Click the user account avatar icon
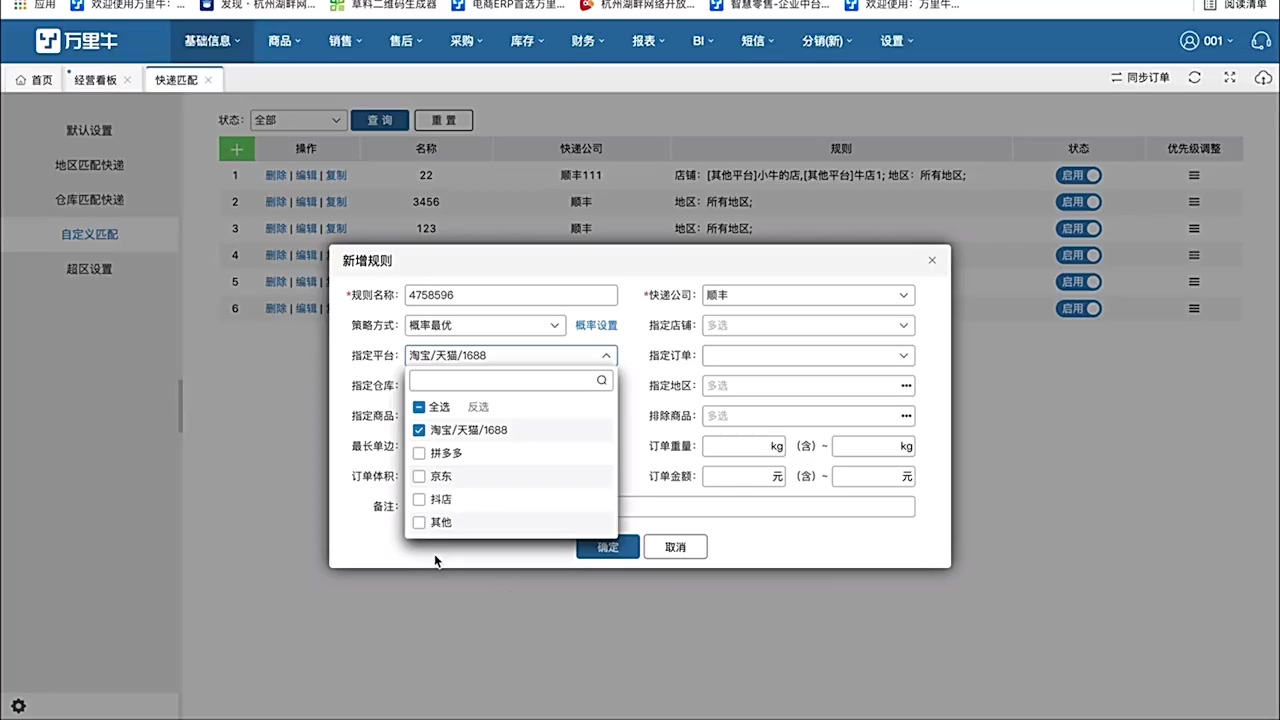The image size is (1280, 720). click(1189, 41)
